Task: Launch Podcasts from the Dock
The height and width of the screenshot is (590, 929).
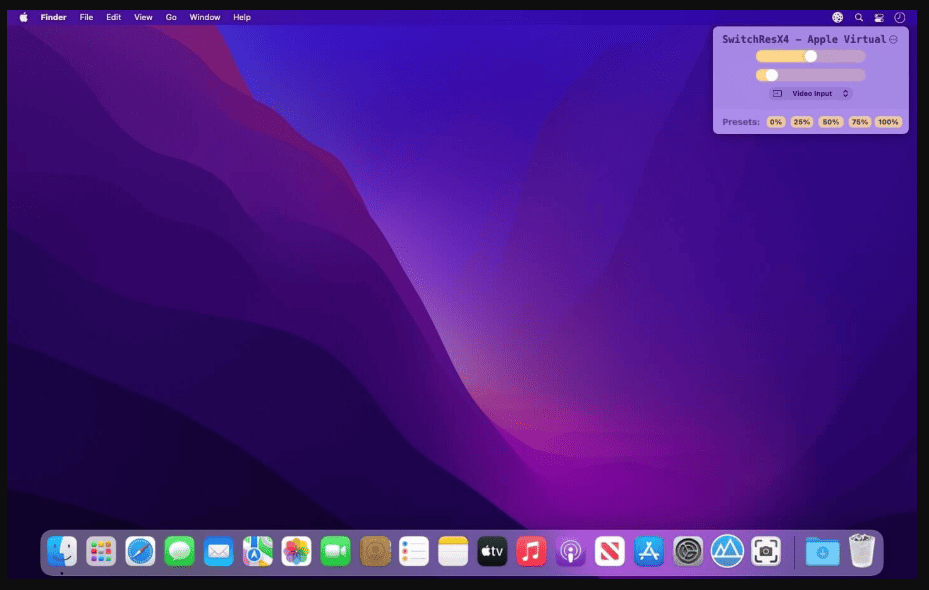Action: pyautogui.click(x=570, y=551)
